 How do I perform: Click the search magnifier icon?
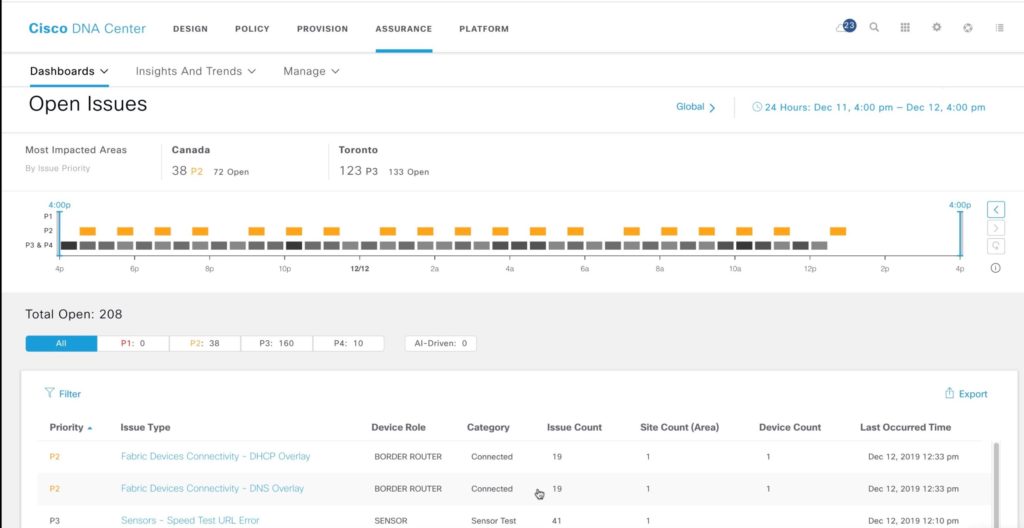(874, 28)
